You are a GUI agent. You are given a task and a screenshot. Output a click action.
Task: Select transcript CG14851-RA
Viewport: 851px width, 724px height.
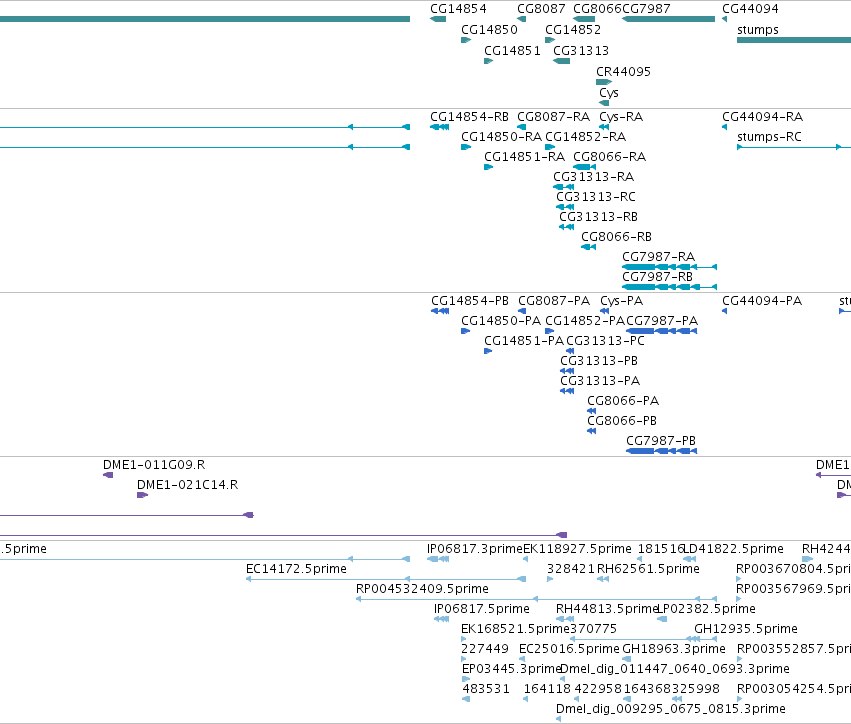[x=524, y=157]
